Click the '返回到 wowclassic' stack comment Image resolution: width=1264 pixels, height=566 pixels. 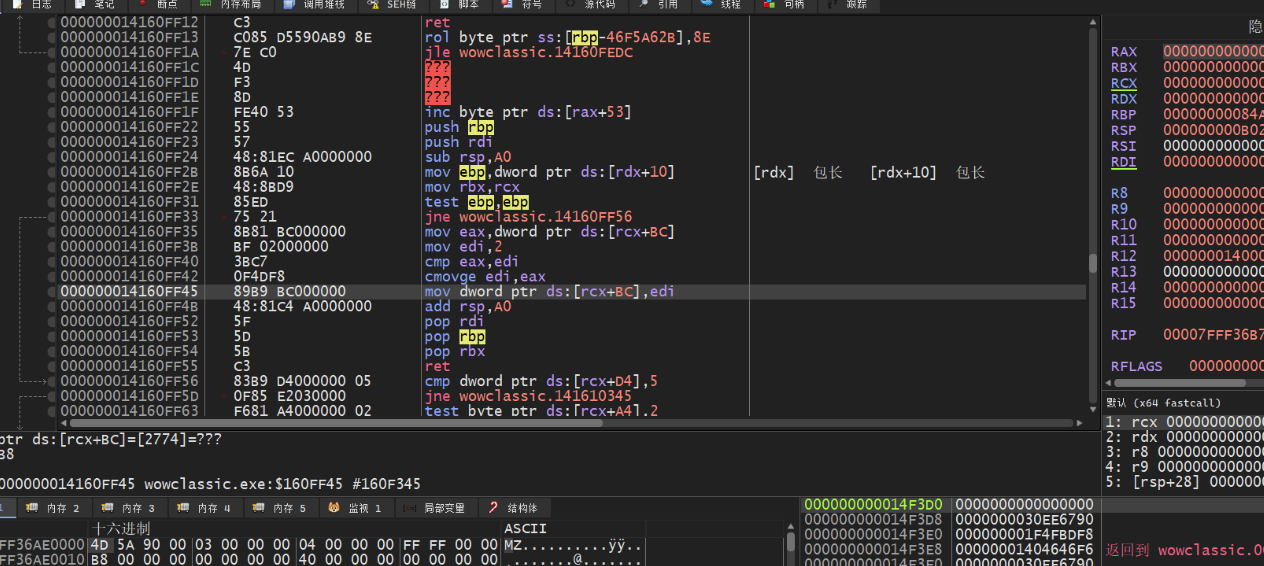[x=1184, y=549]
